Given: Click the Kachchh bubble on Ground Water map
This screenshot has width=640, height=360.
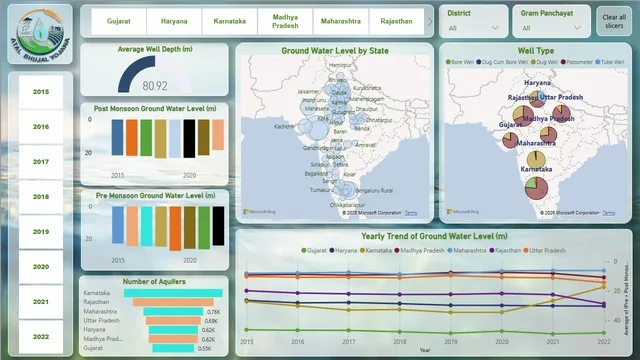Looking at the screenshot, I should coord(305,126).
